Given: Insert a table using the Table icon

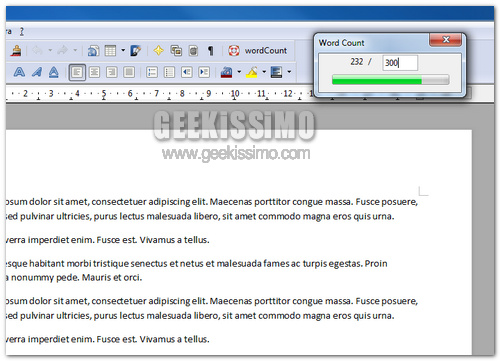Looking at the screenshot, I should tap(110, 51).
